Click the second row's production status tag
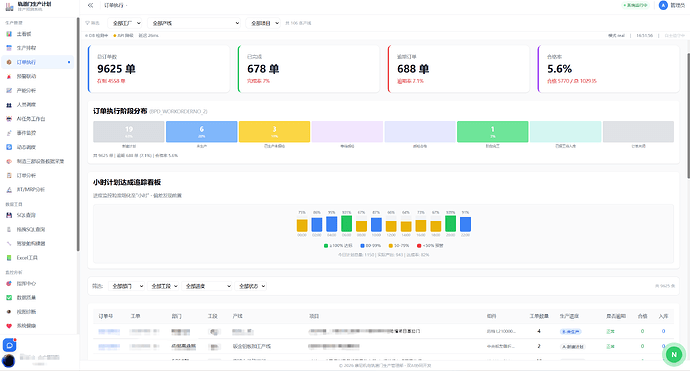690x371 pixels. pos(572,346)
